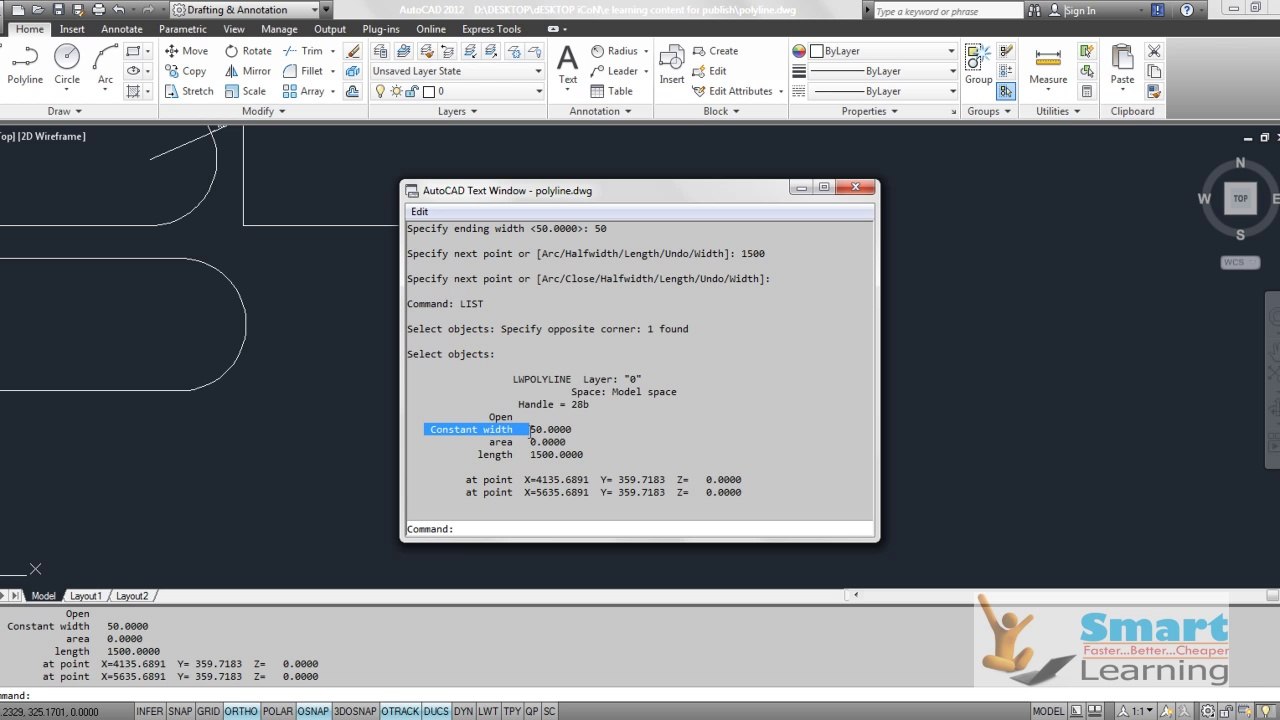This screenshot has width=1280, height=720.
Task: Toggle SNAP mode in status bar
Action: (x=180, y=711)
